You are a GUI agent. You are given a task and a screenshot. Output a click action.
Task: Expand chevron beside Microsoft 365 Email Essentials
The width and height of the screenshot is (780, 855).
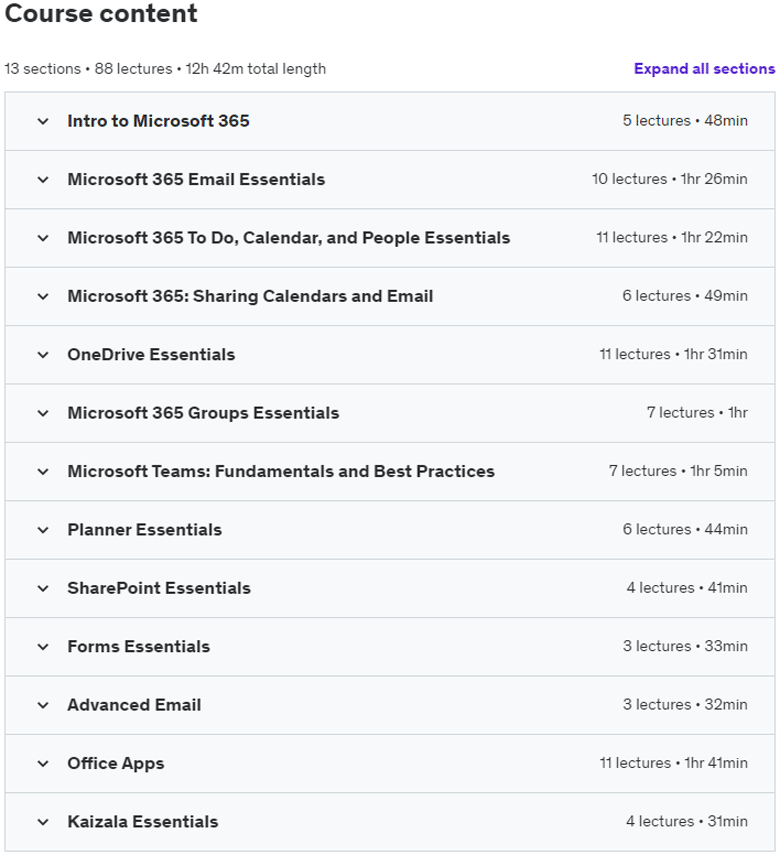click(x=43, y=179)
